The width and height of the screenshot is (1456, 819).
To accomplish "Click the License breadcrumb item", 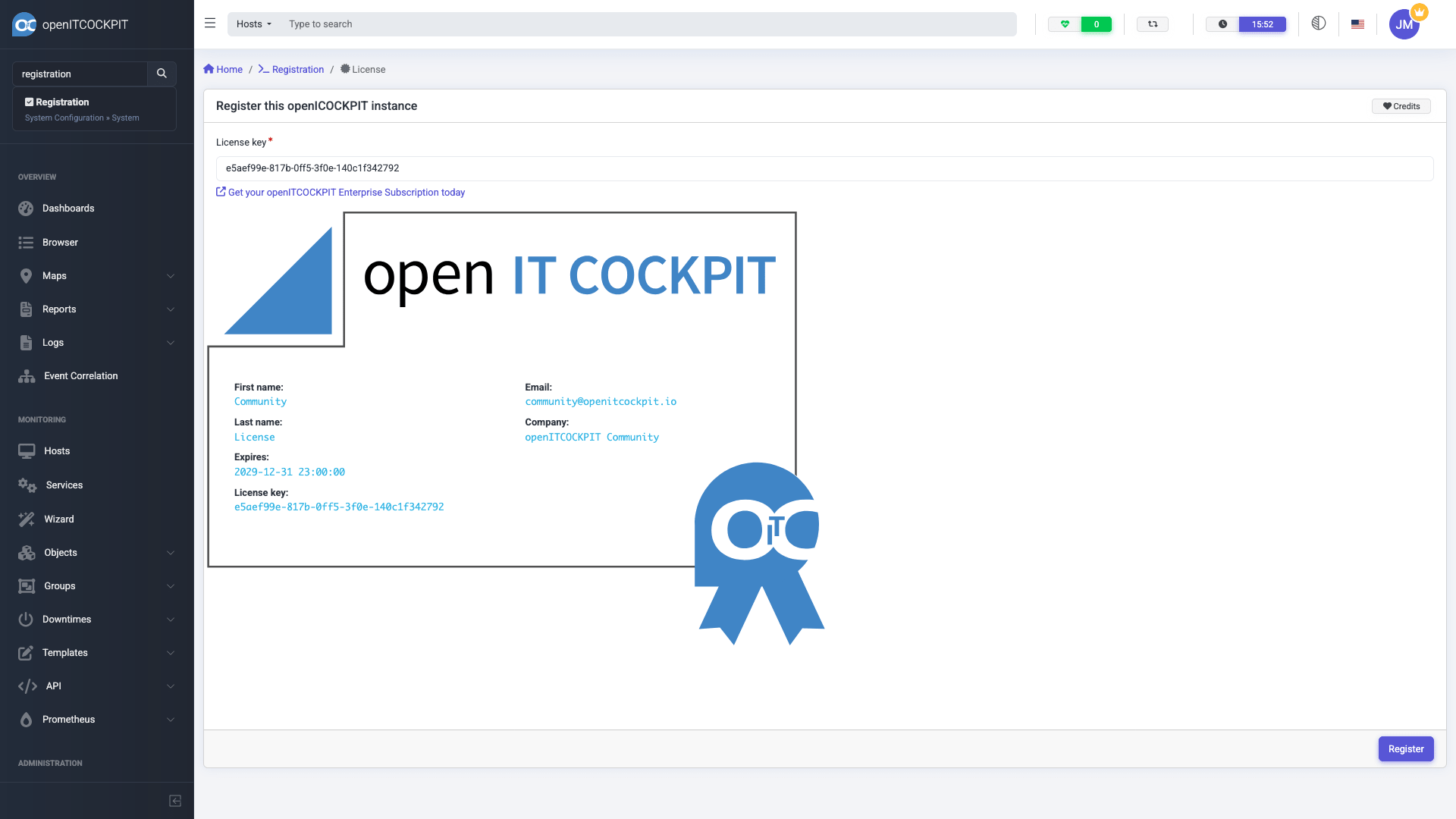I will tap(362, 69).
